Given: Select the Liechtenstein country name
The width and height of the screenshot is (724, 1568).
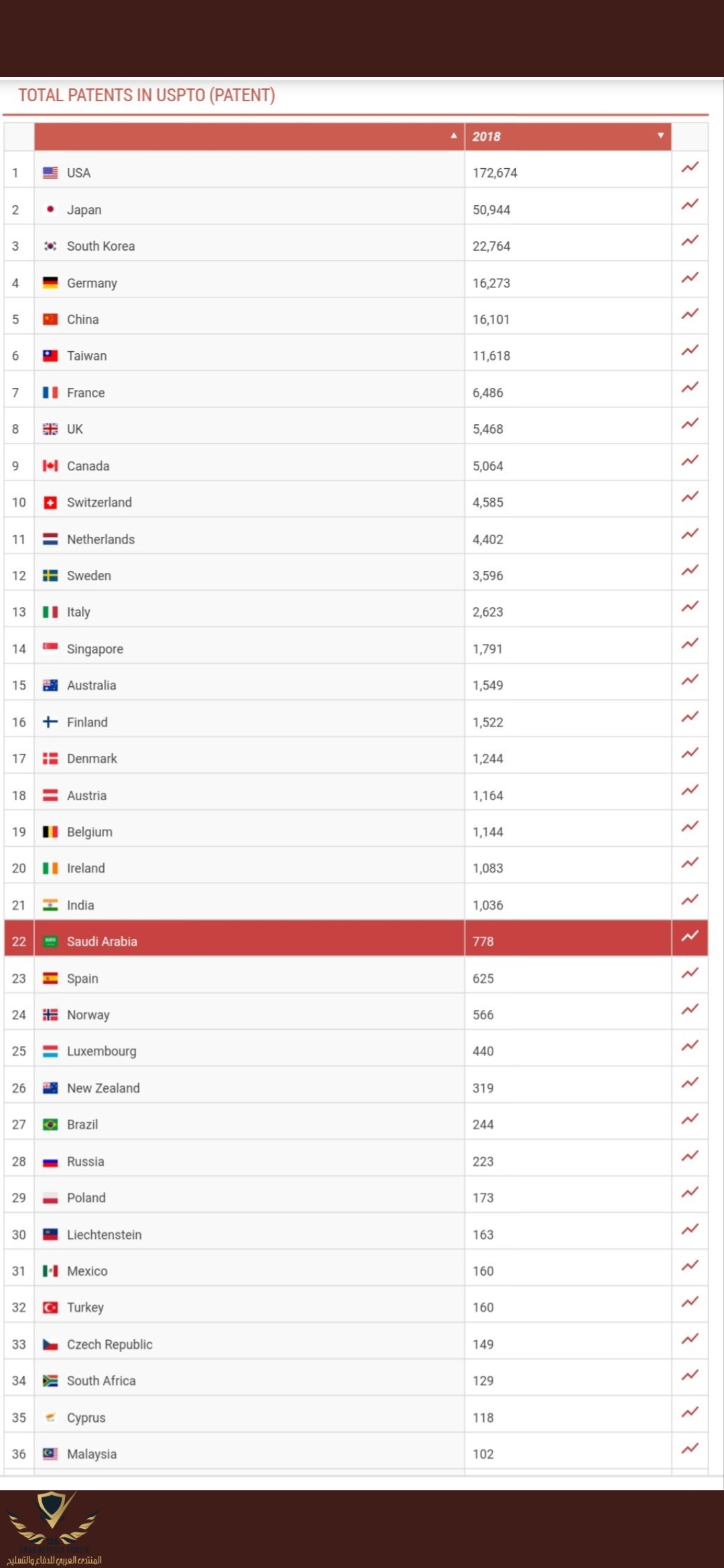Looking at the screenshot, I should [x=104, y=1234].
